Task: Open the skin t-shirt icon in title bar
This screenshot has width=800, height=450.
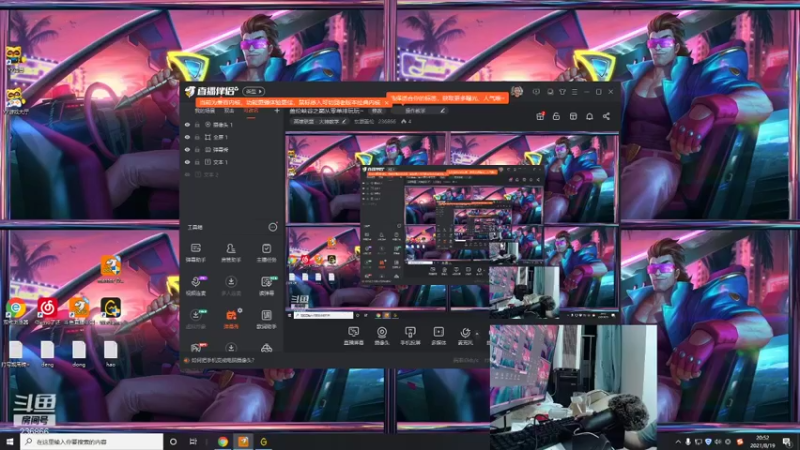Action: point(562,92)
